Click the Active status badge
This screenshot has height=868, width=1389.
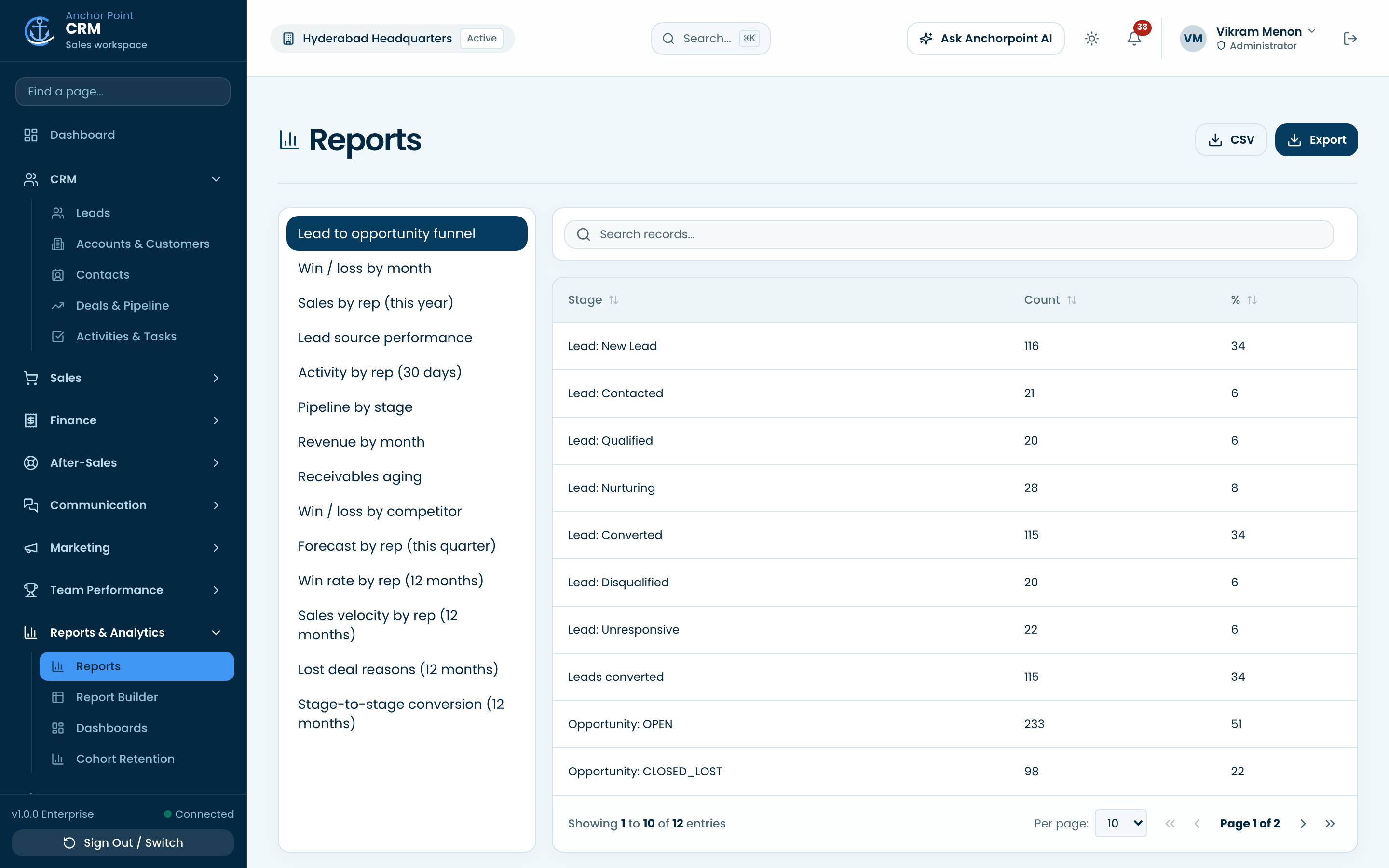[481, 39]
